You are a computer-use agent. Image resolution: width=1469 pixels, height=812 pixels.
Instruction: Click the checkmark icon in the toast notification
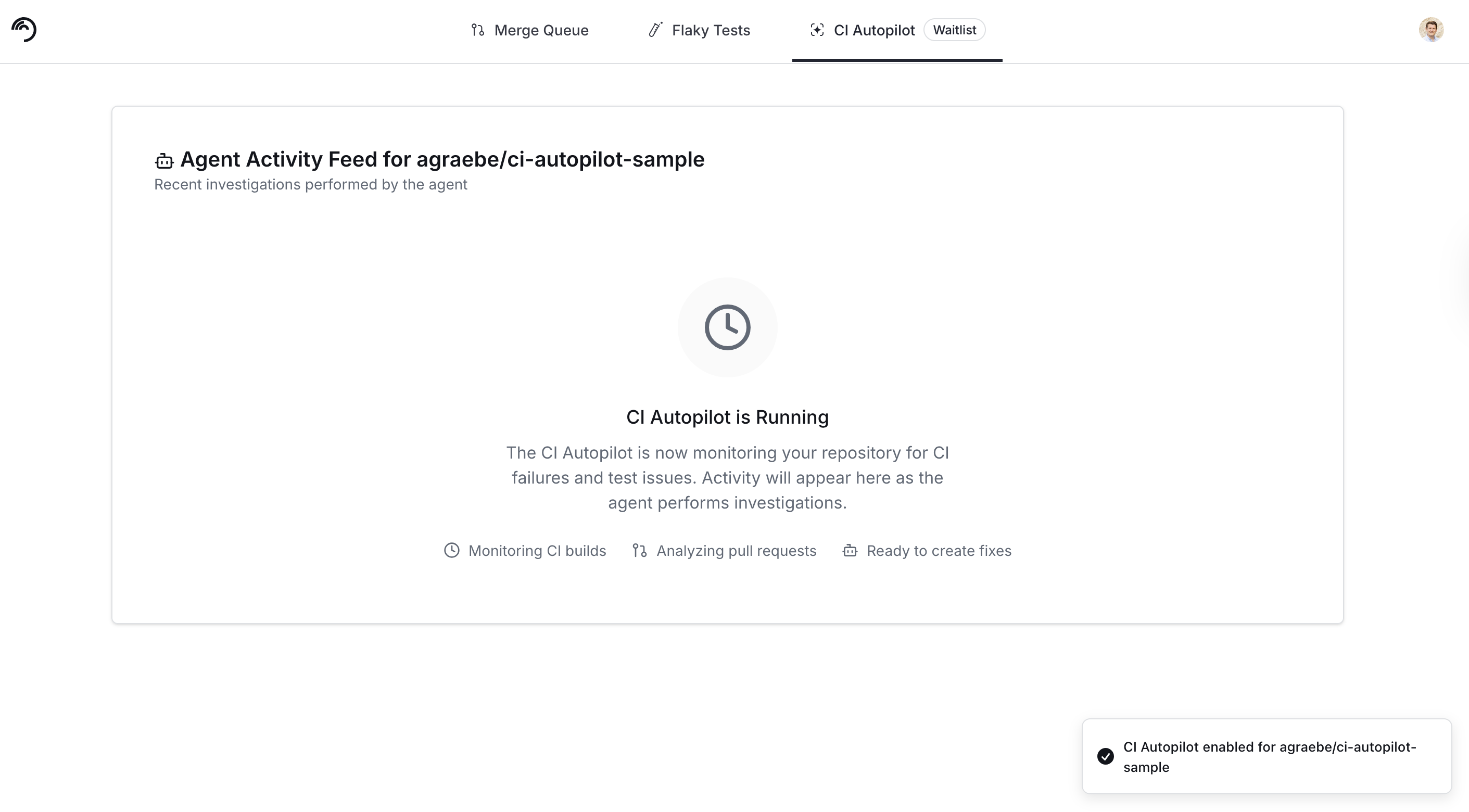point(1105,756)
